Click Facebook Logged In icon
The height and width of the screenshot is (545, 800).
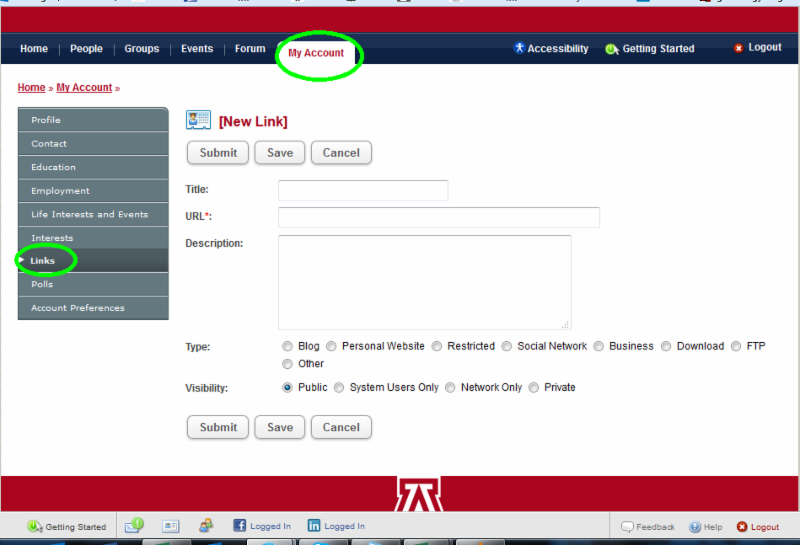[239, 526]
